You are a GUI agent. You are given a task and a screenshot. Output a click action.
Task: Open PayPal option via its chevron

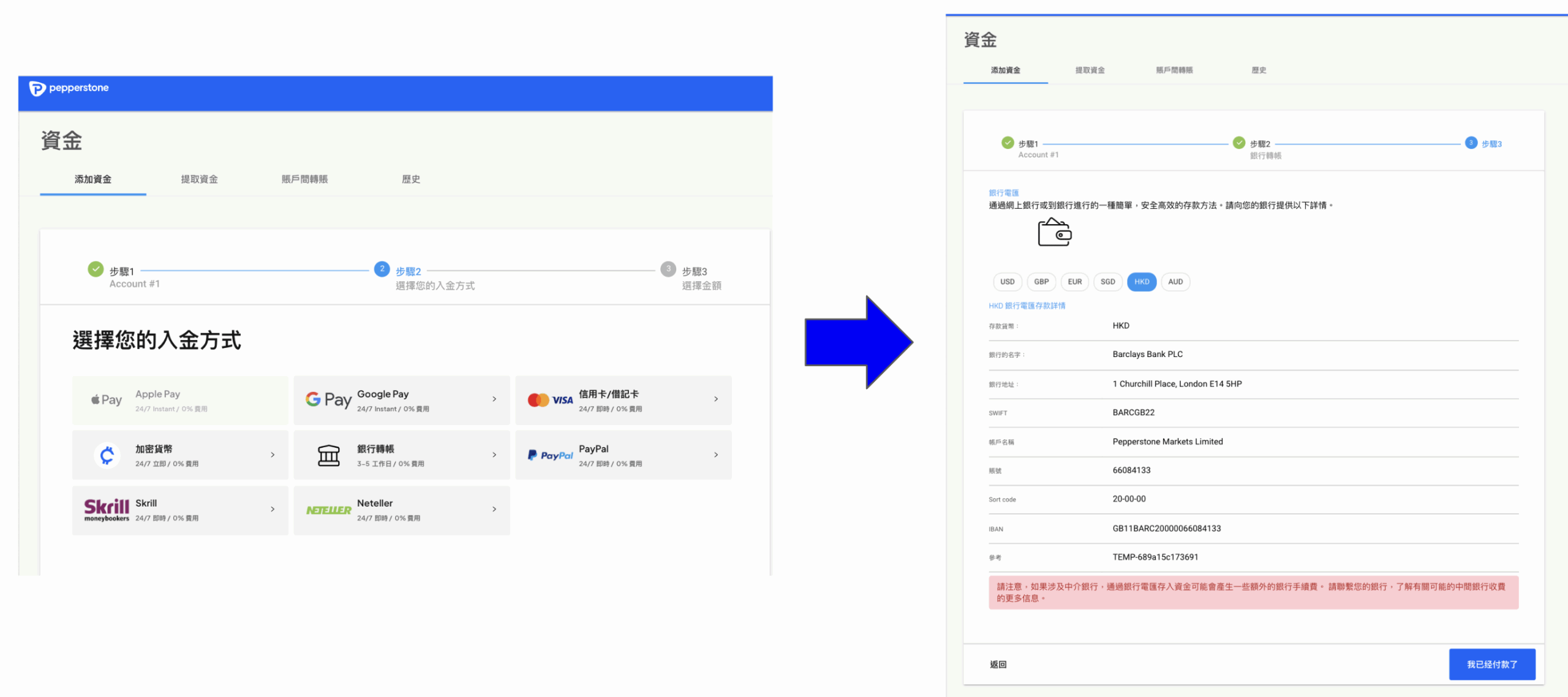715,454
